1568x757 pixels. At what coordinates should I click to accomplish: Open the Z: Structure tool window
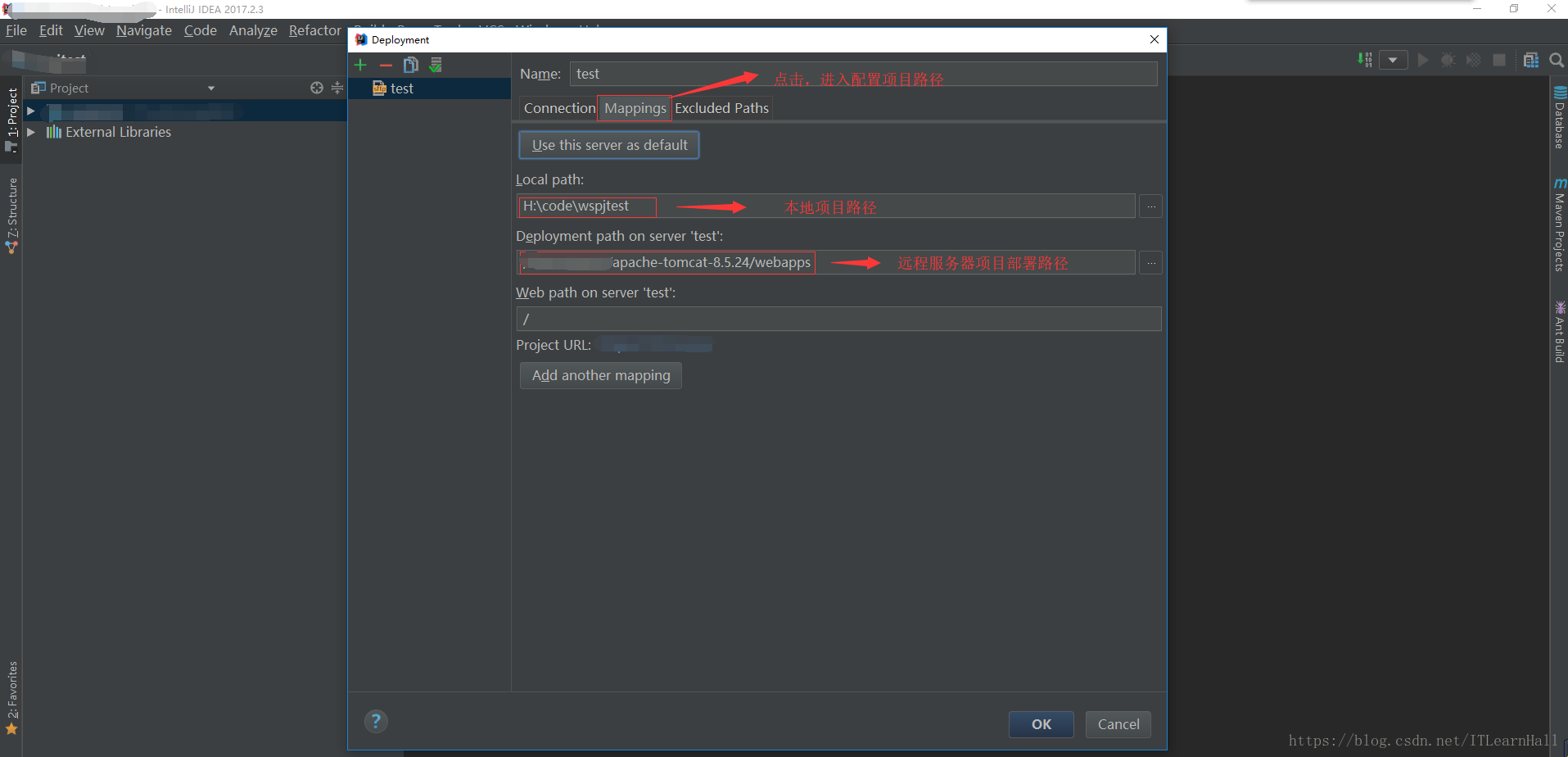pos(11,215)
